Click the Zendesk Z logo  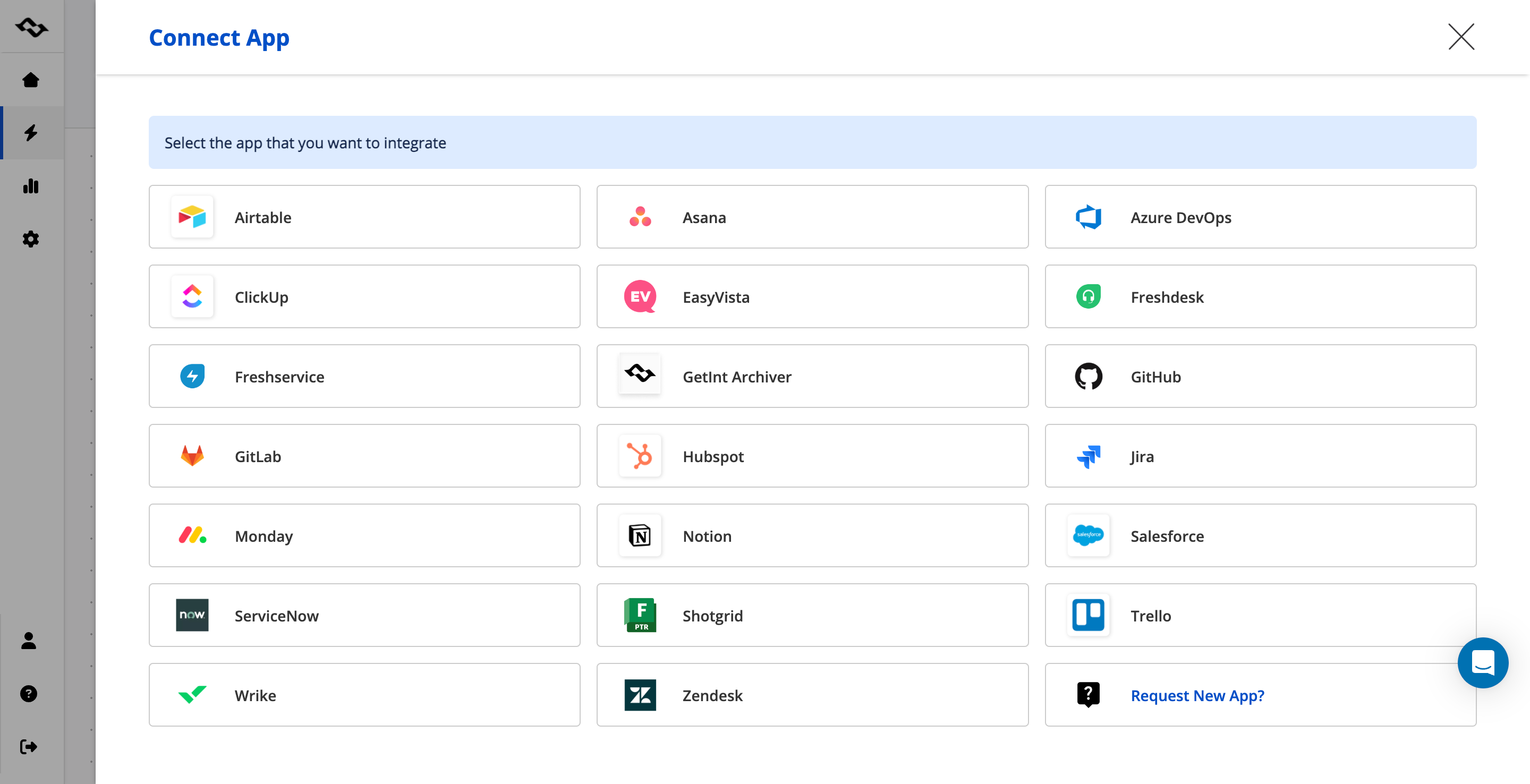[x=640, y=694]
